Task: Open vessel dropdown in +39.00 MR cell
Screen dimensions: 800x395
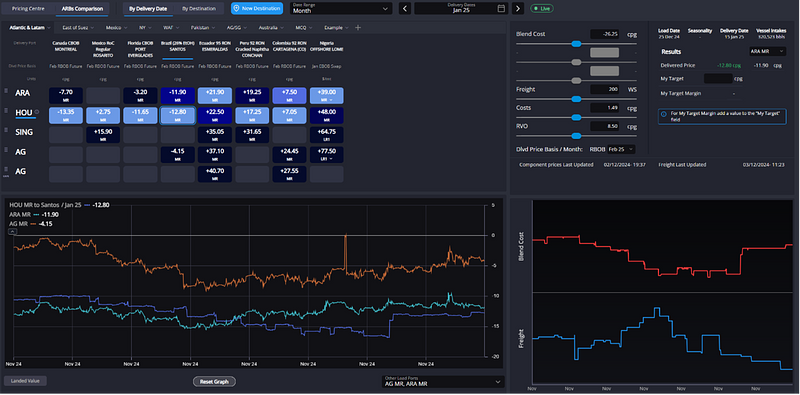Action: pyautogui.click(x=332, y=100)
